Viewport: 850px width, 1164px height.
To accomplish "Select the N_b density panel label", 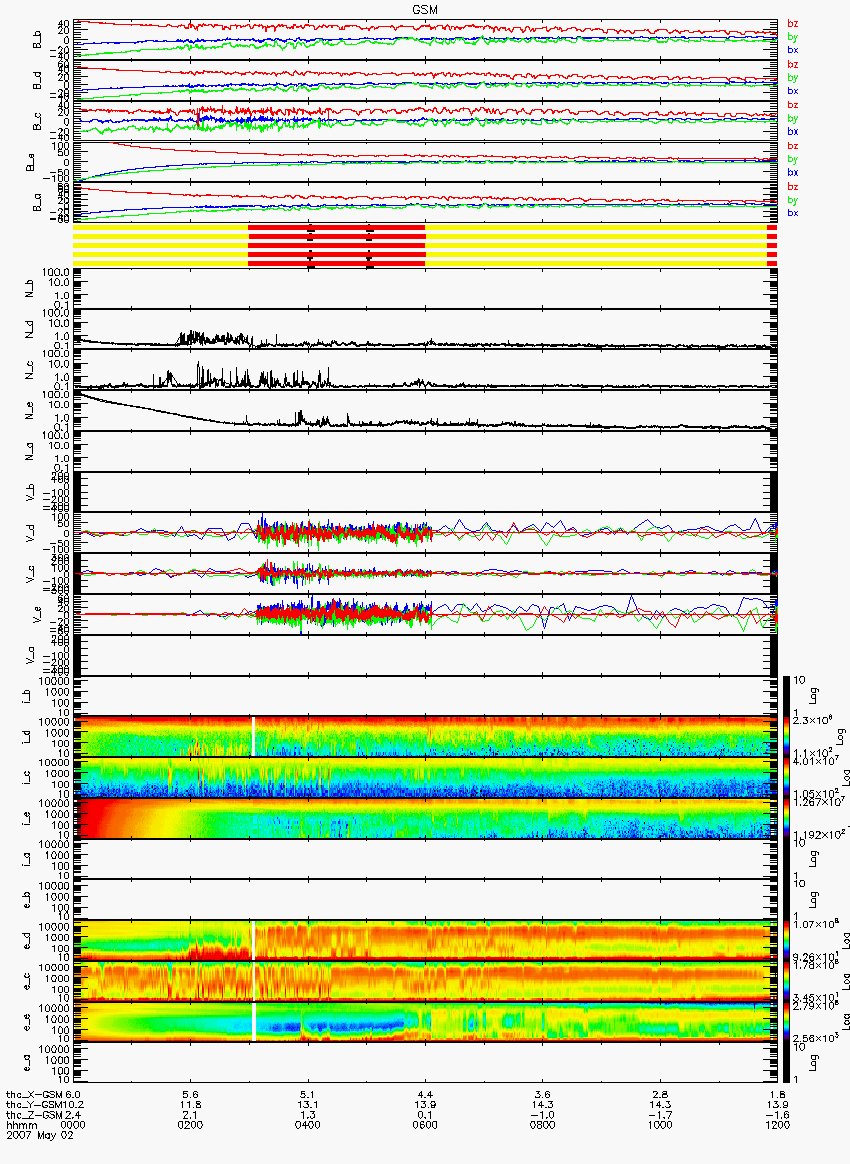I will pyautogui.click(x=30, y=289).
